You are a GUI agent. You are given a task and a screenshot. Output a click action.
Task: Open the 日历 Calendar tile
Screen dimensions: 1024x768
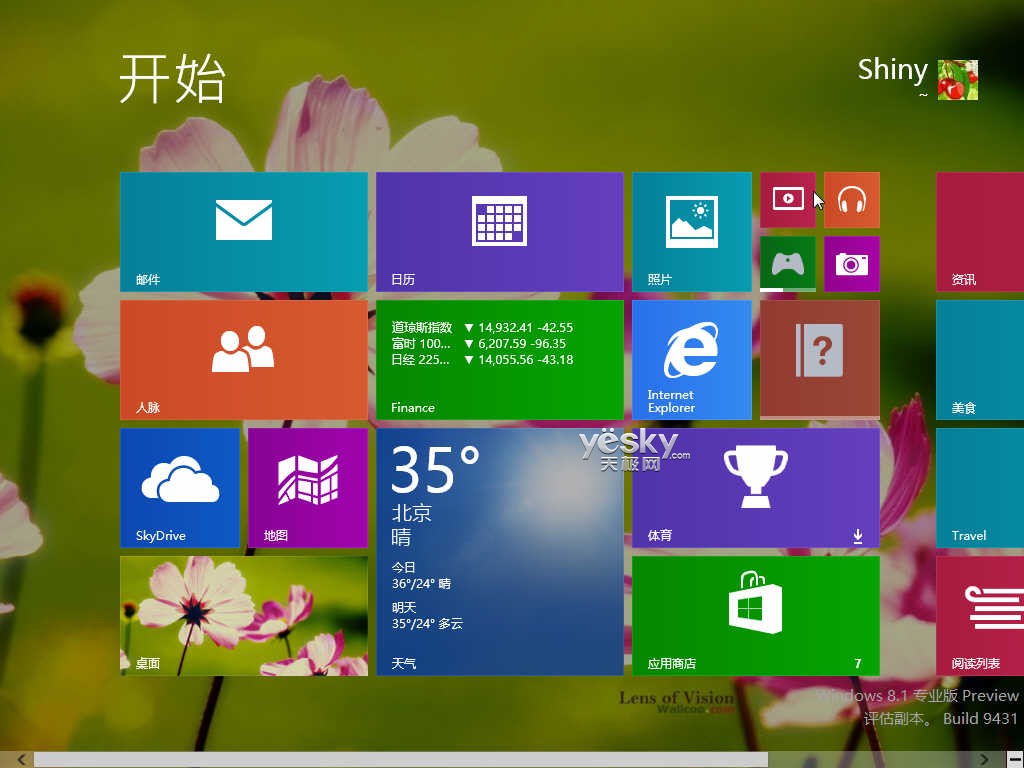point(500,232)
